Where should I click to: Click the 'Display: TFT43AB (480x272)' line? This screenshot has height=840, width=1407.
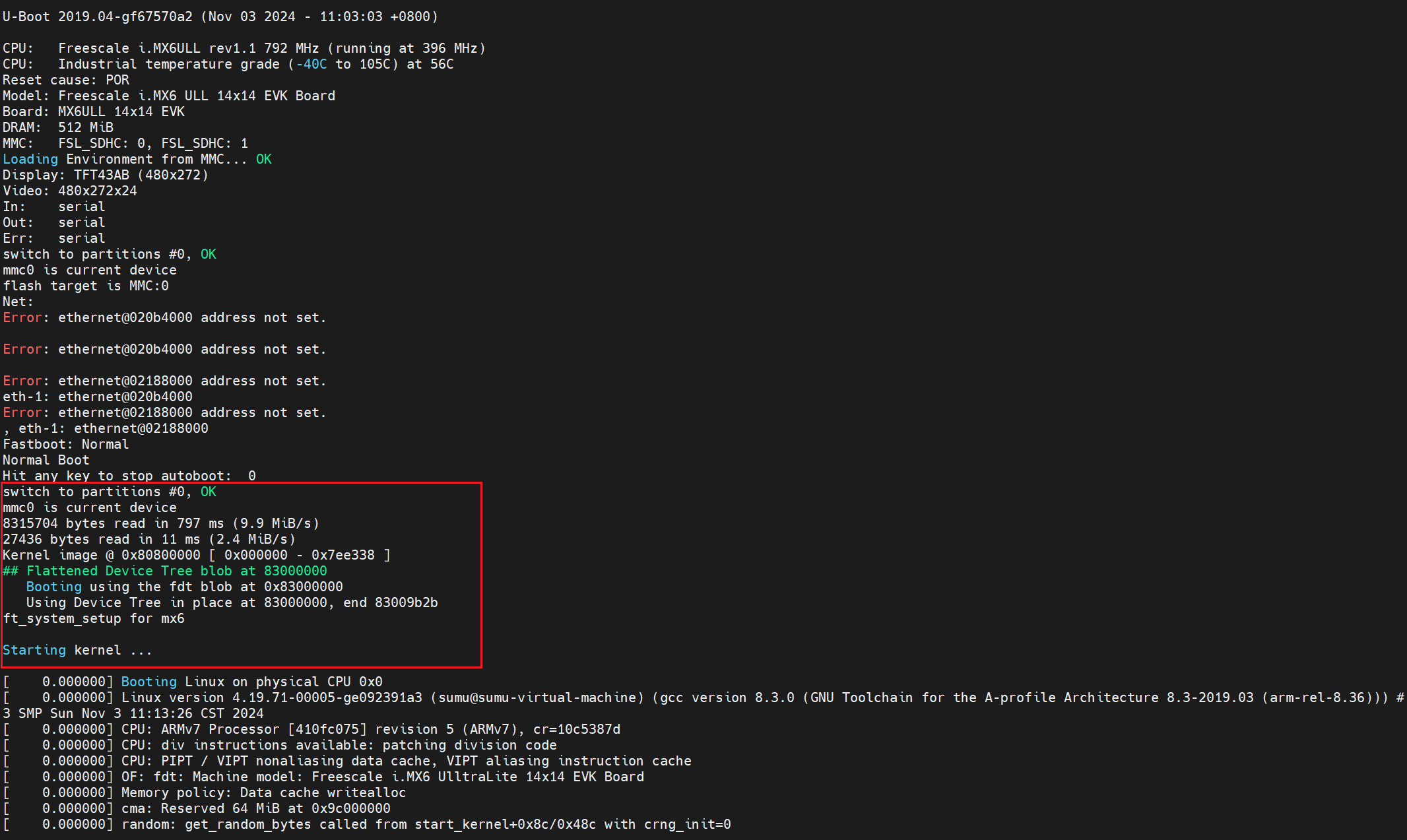pyautogui.click(x=106, y=175)
